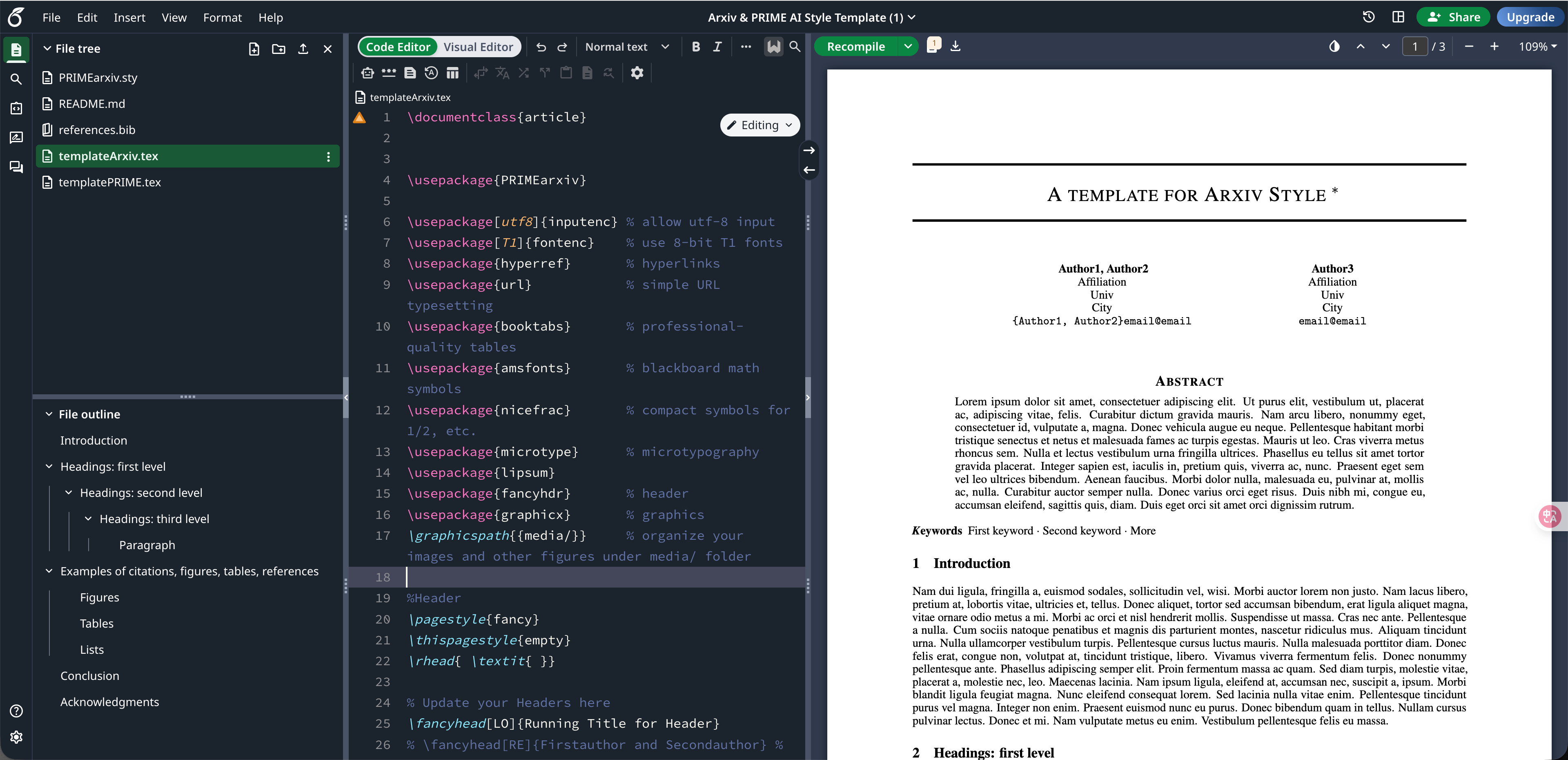Open the Format menu
This screenshot has width=1568, height=760.
pyautogui.click(x=222, y=18)
